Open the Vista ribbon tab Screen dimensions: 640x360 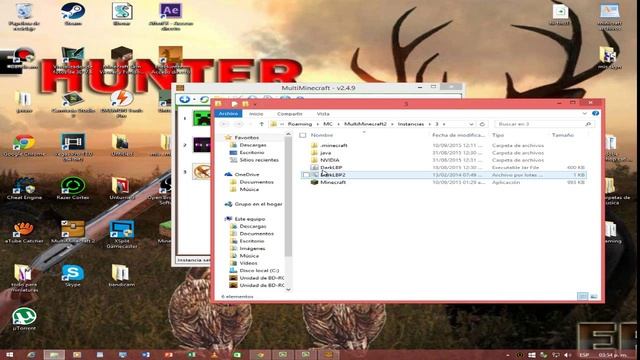323,113
